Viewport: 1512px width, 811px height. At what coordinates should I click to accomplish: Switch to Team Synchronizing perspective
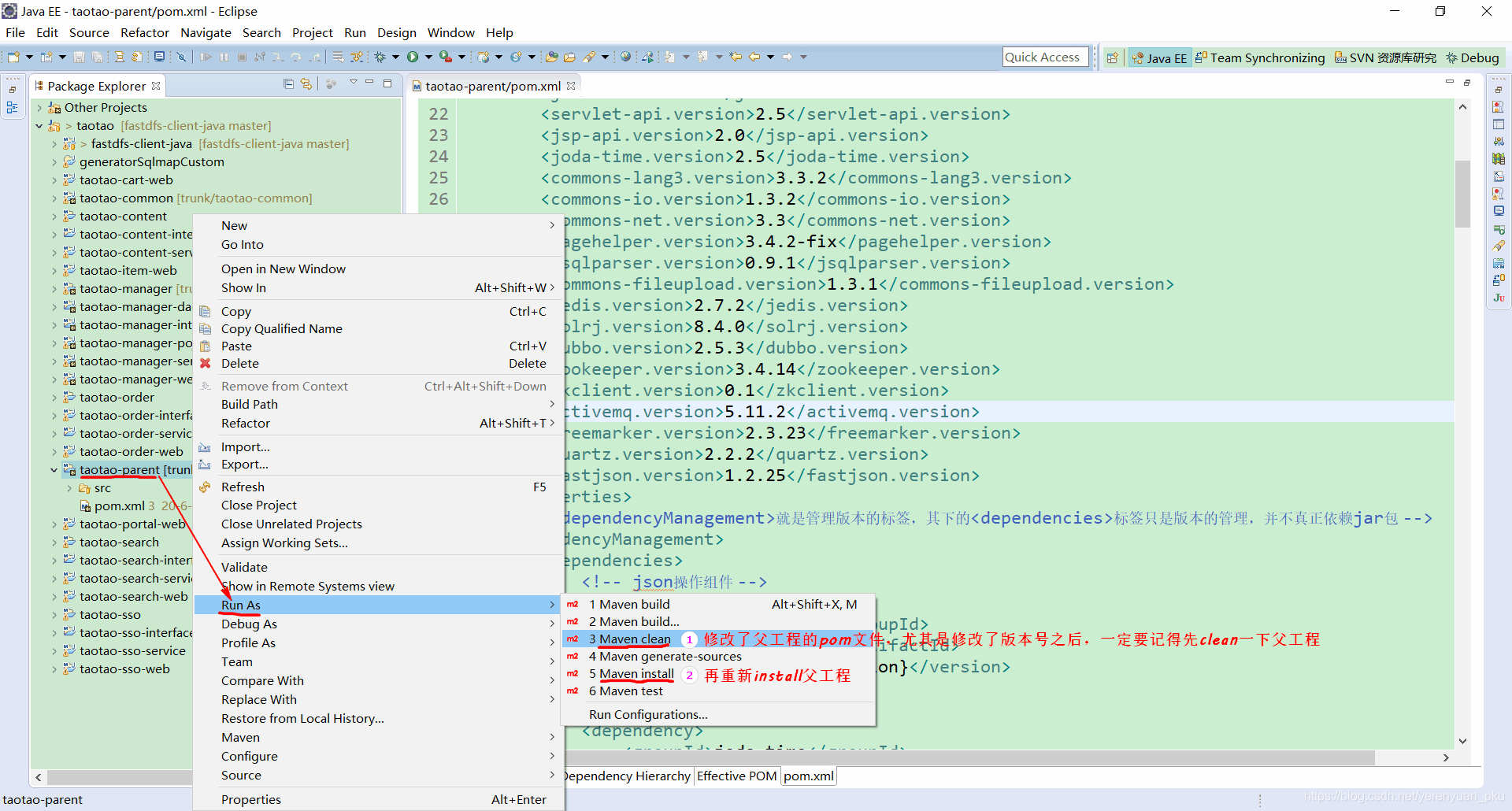point(1259,57)
